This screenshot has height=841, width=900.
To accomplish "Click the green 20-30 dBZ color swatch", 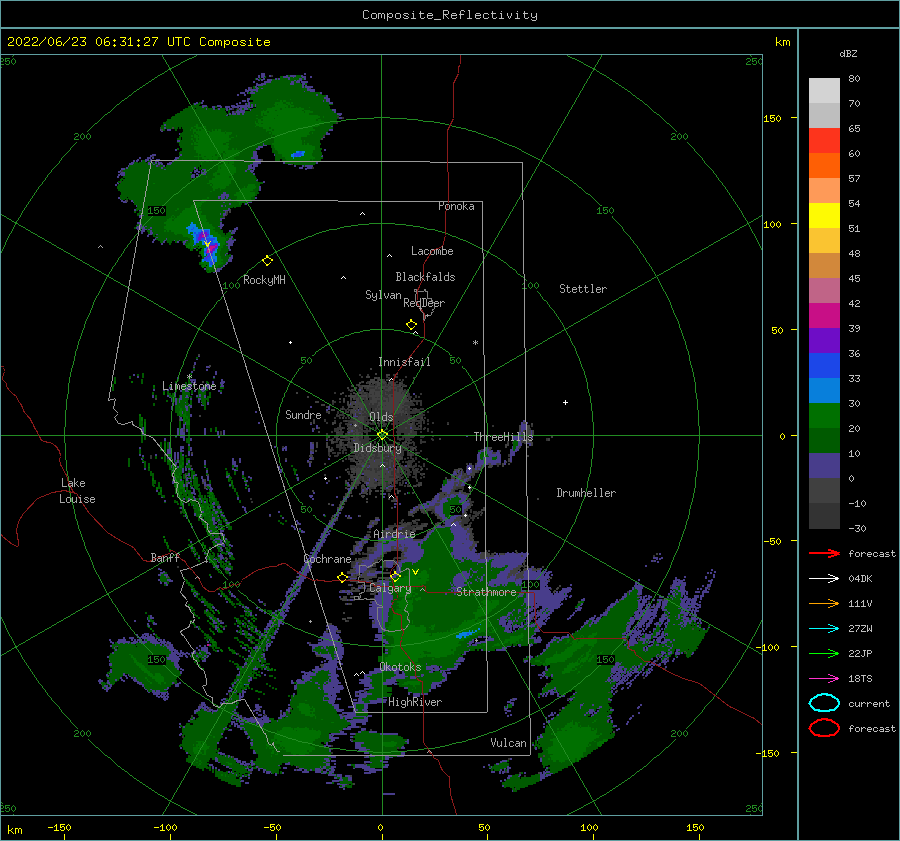I will click(x=824, y=416).
